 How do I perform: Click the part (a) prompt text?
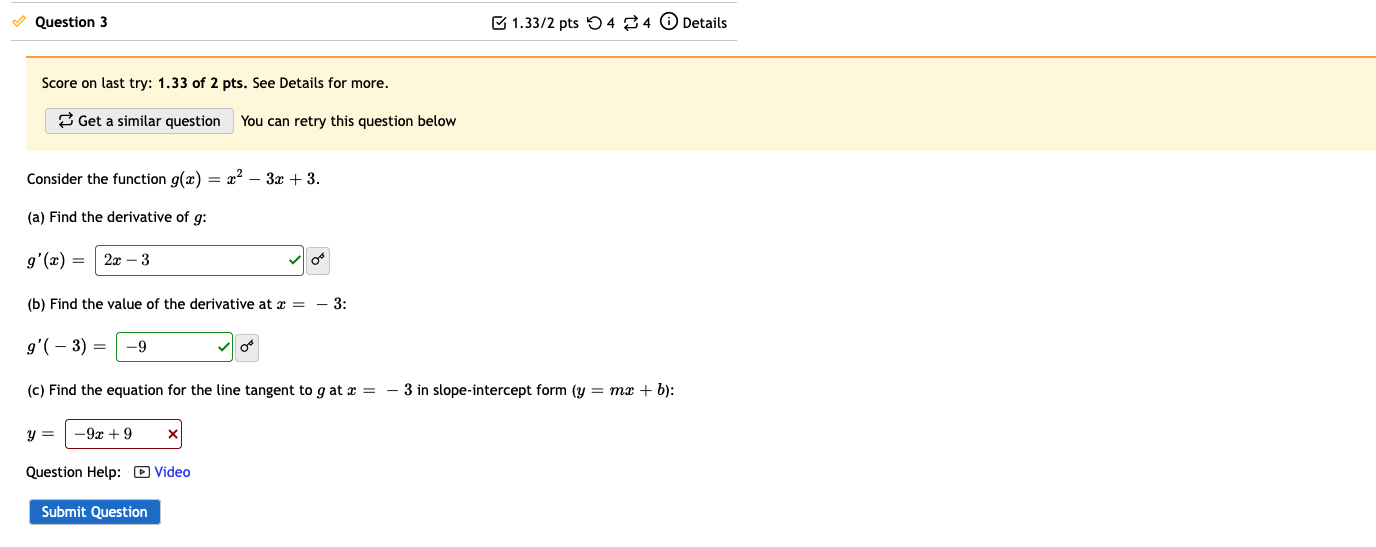[117, 217]
